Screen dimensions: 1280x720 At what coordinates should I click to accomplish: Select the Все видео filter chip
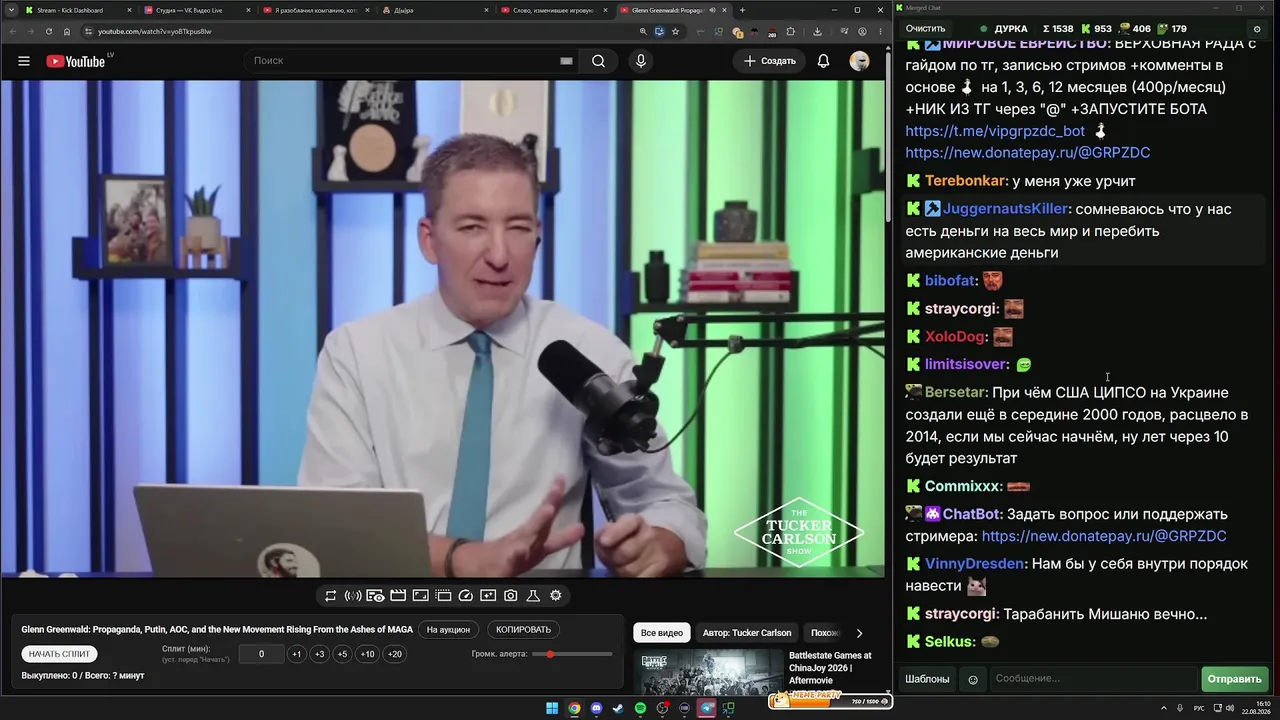(x=662, y=633)
